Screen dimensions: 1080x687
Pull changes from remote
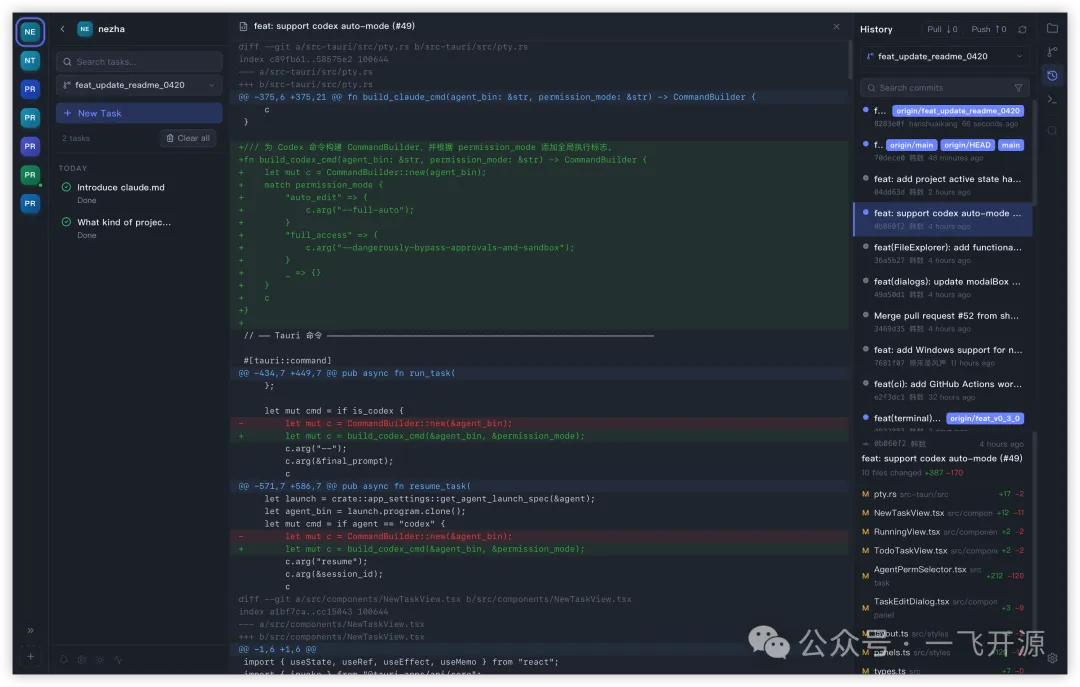coord(942,29)
